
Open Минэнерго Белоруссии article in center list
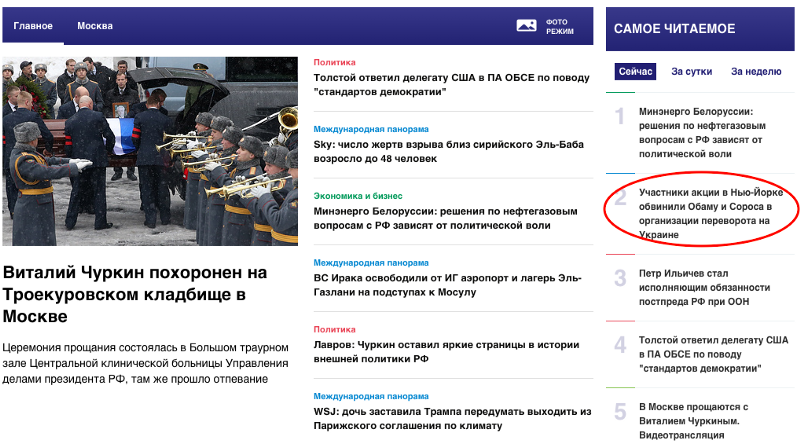pos(445,218)
